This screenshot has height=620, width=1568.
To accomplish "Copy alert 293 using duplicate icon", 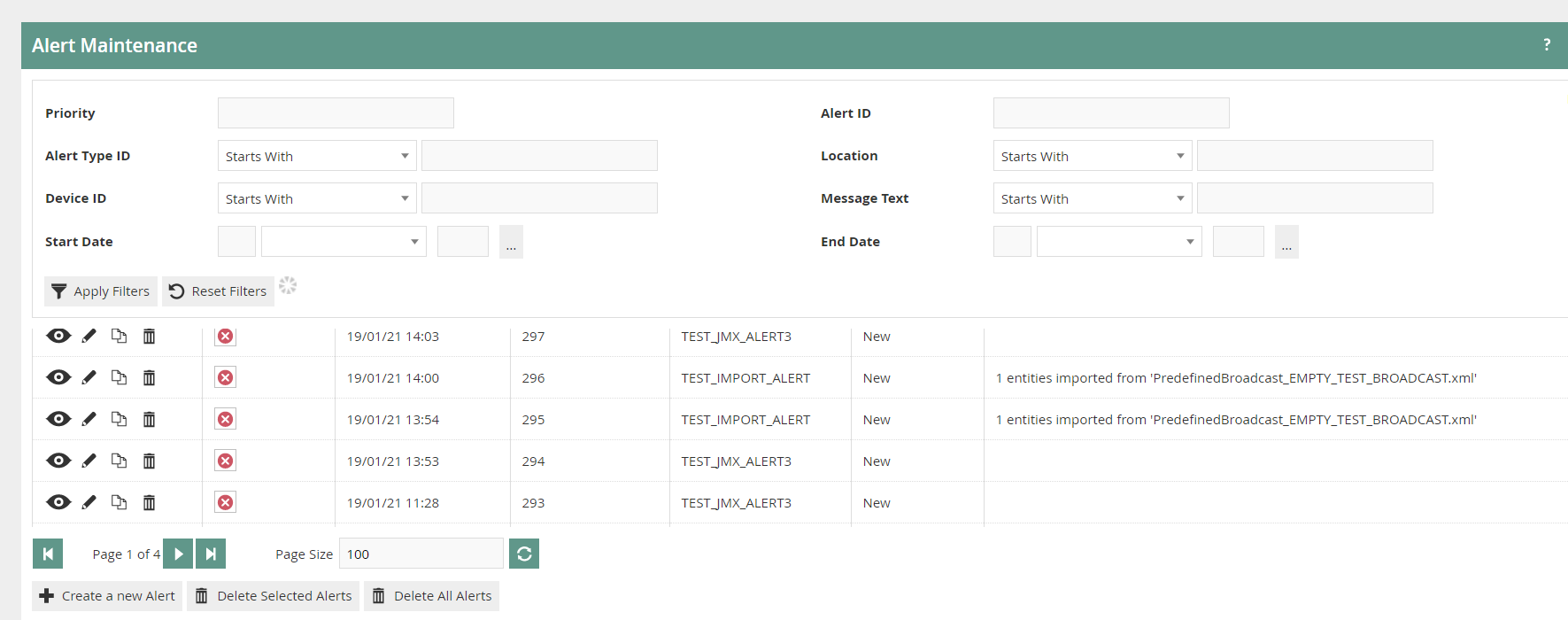I will coord(119,502).
